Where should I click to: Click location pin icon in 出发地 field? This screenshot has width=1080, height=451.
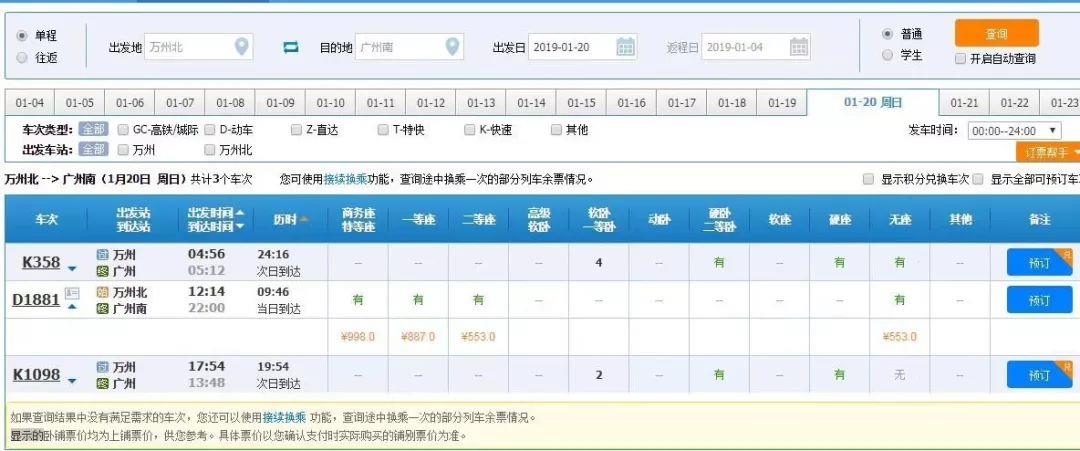point(241,47)
